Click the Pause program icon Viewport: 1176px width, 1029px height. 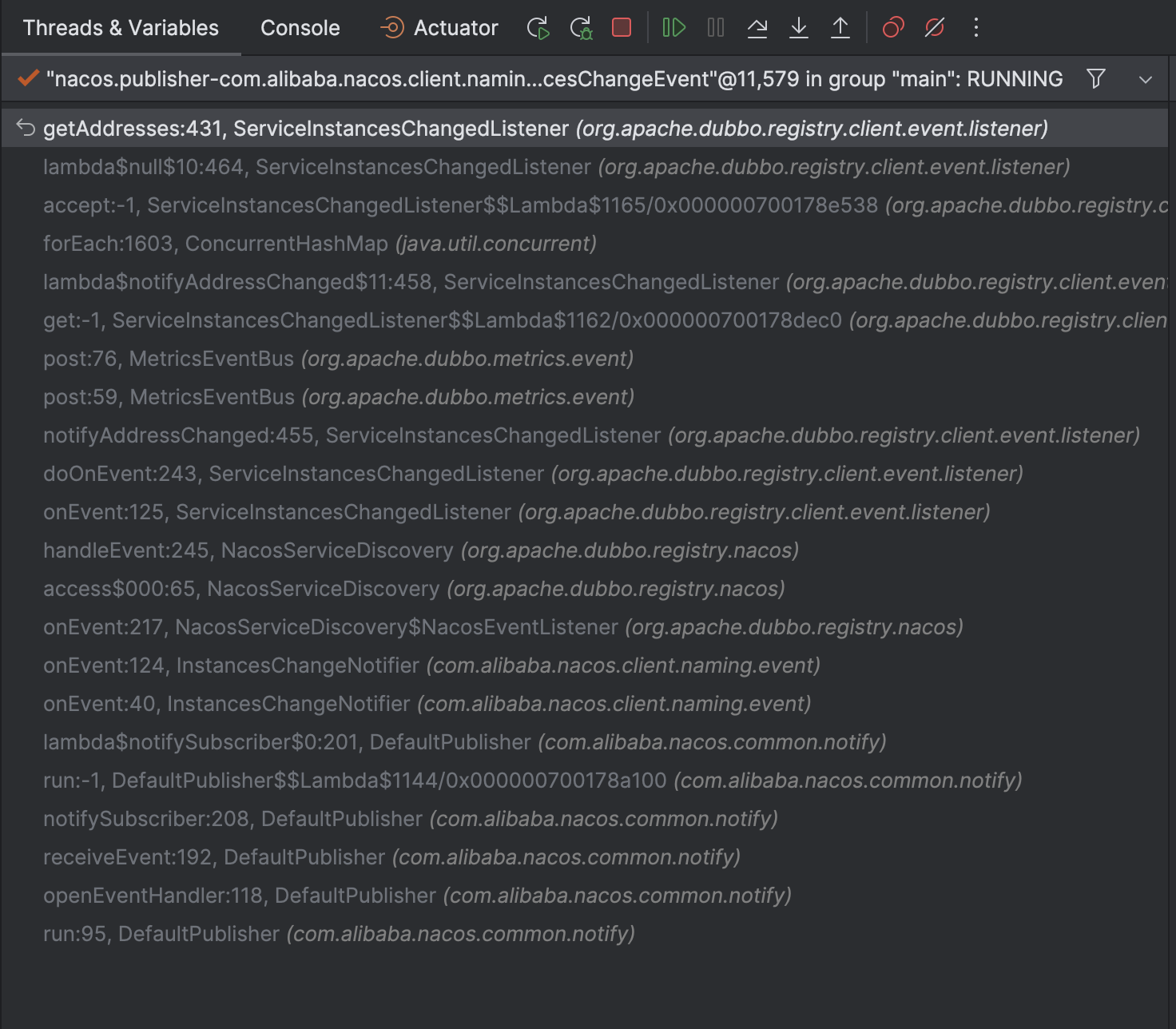(x=716, y=28)
